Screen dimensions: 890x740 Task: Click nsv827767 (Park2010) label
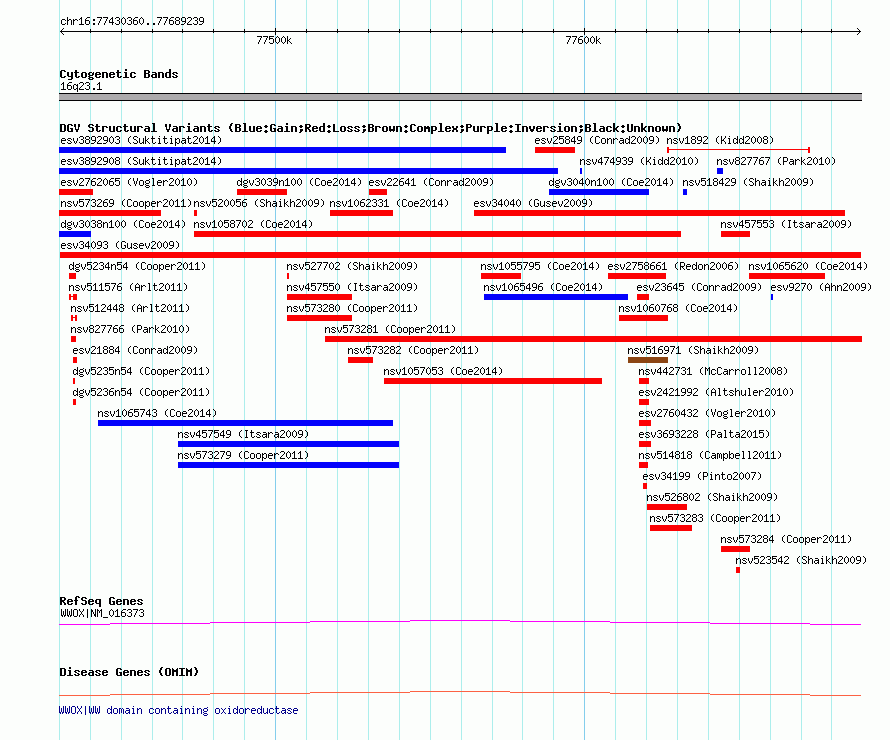click(x=776, y=161)
